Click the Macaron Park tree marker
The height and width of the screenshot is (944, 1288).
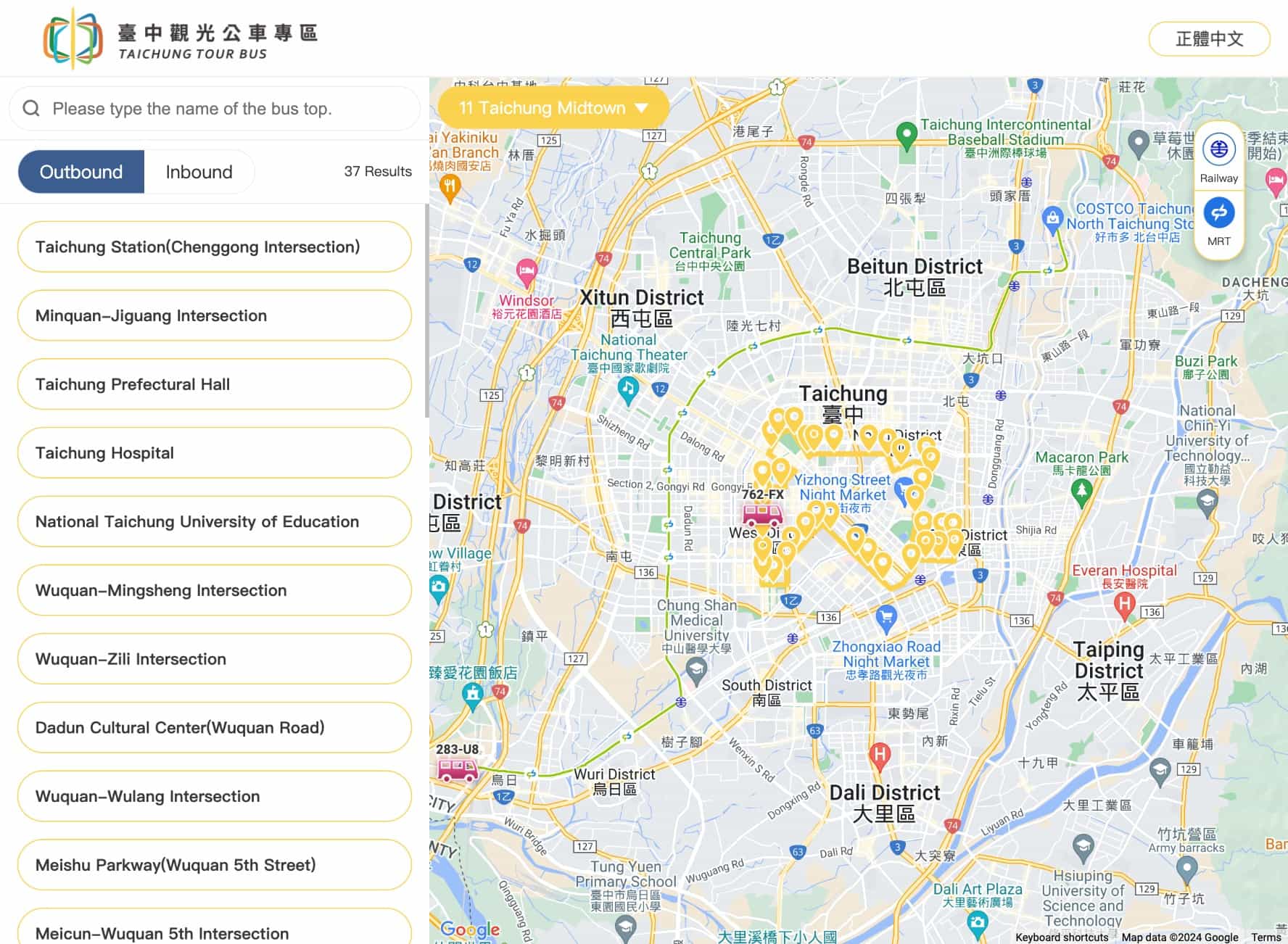[1081, 492]
